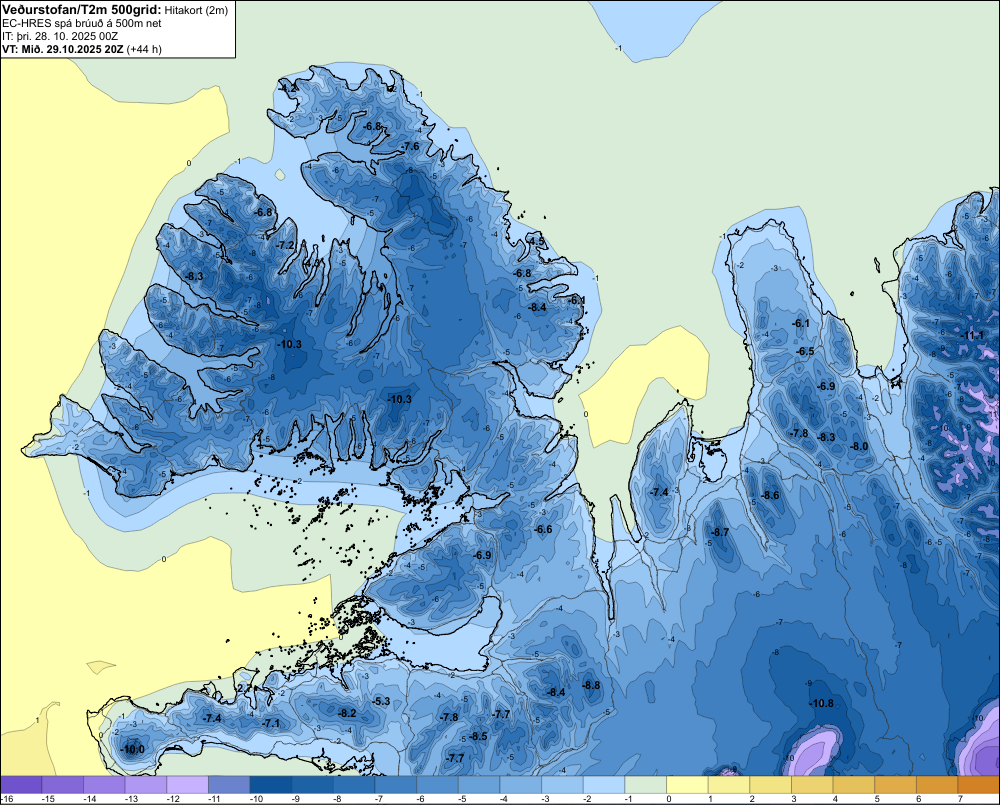Click the pale green swatch between -1 and 0

[x=645, y=785]
